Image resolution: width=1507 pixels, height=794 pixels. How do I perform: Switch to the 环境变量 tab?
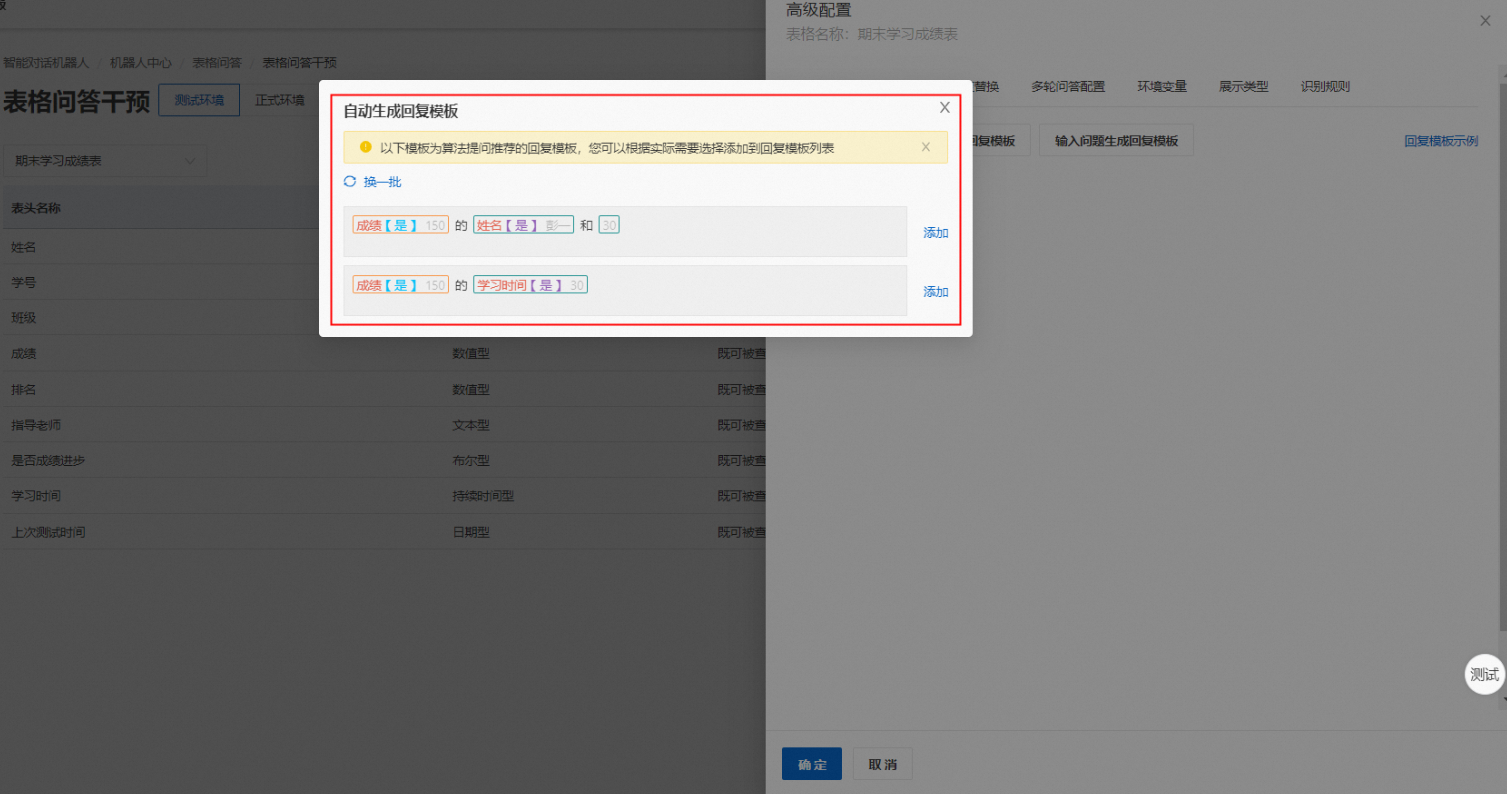coord(1162,87)
